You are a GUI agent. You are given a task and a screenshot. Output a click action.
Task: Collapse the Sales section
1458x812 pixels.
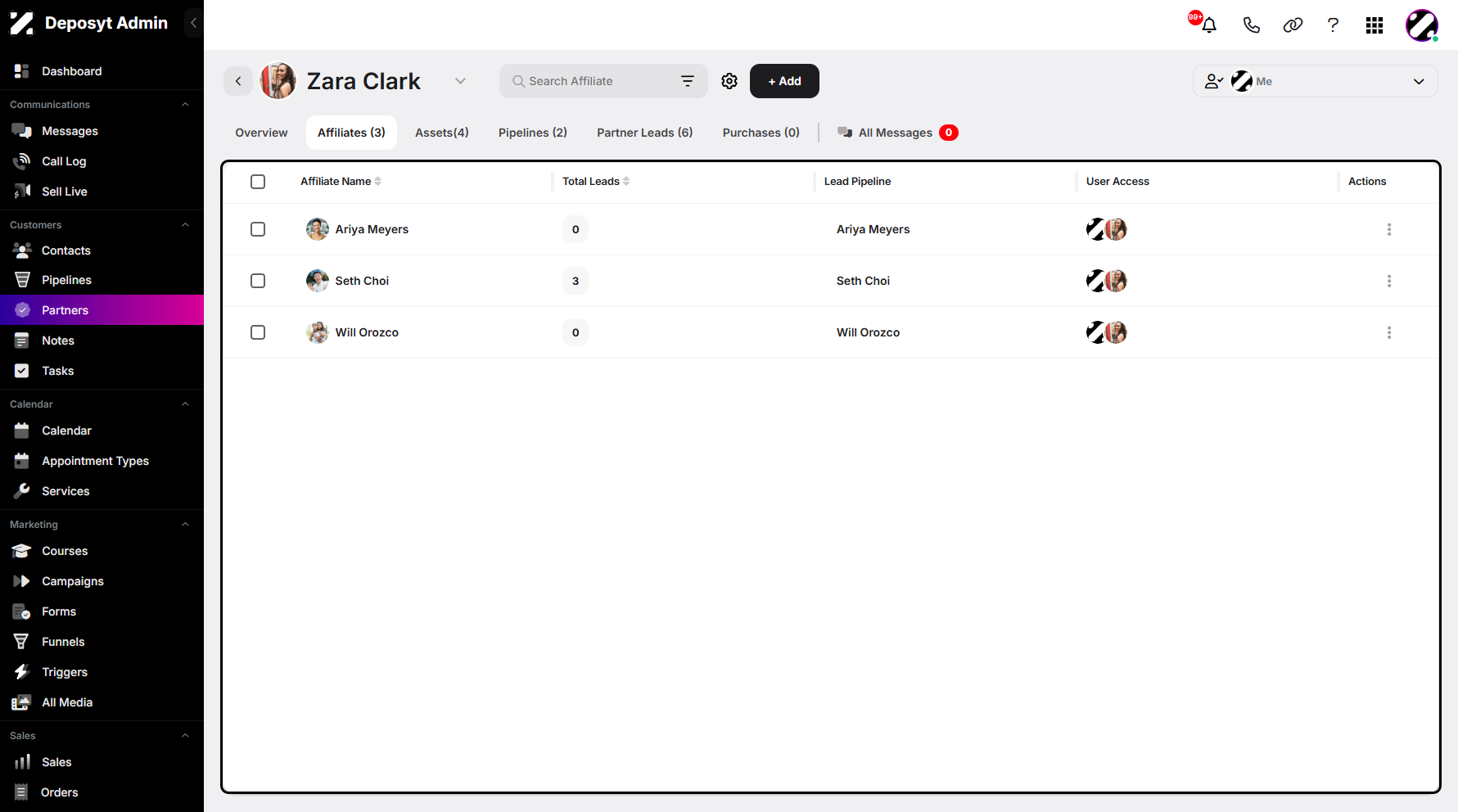coord(185,736)
